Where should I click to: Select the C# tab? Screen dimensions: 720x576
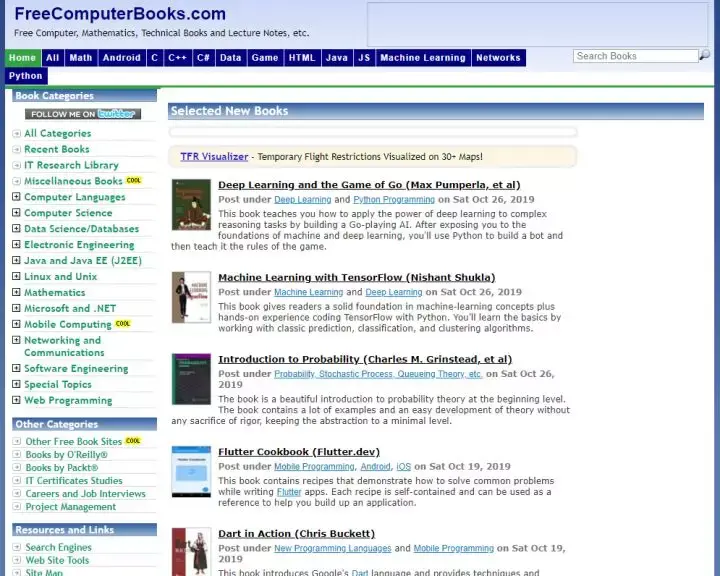[x=203, y=57]
